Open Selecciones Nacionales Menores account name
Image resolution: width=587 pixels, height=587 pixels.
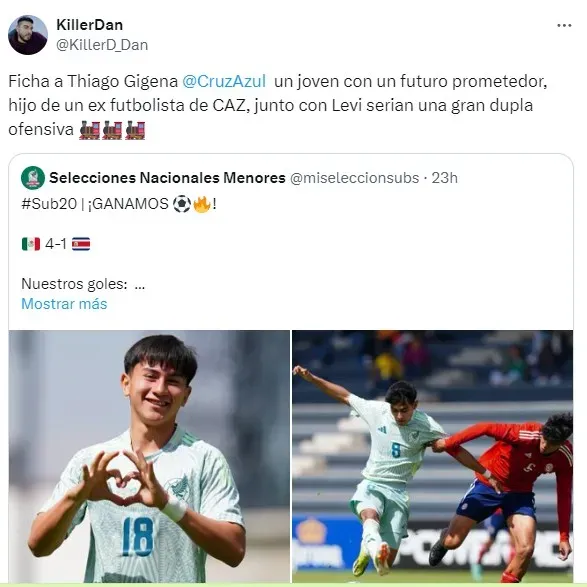click(167, 178)
